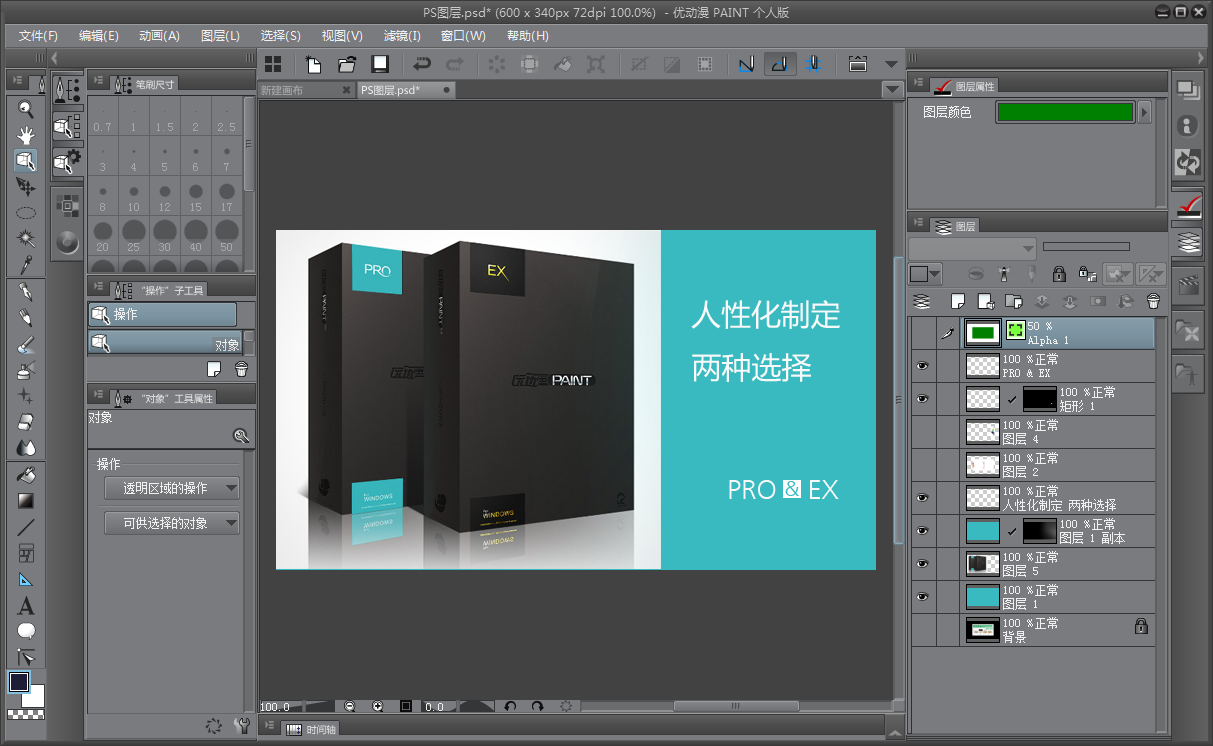Select the Zoom tool in the toolbar
This screenshot has width=1213, height=746.
(x=25, y=108)
